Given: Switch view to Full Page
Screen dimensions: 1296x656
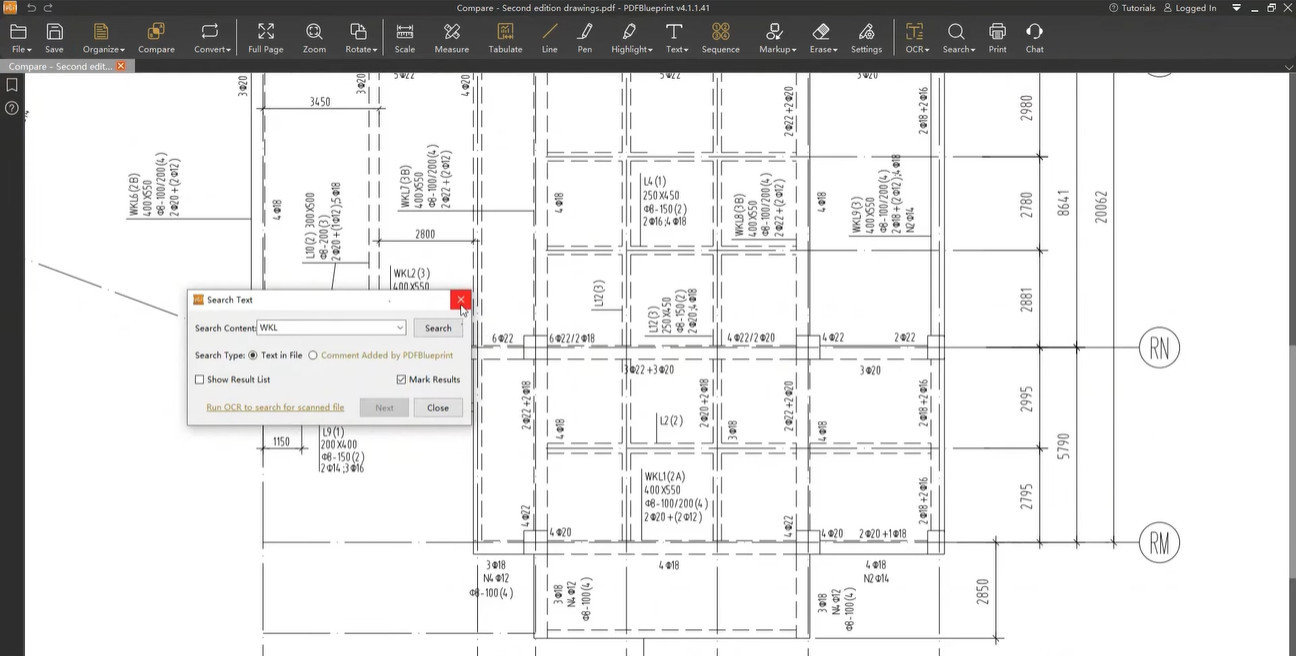Looking at the screenshot, I should click(x=265, y=38).
